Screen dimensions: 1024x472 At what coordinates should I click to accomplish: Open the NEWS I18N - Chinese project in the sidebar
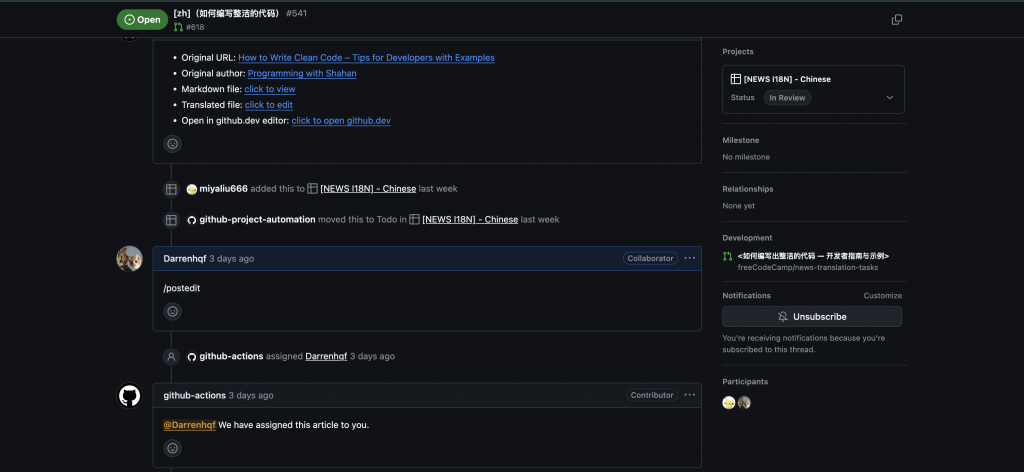[787, 79]
